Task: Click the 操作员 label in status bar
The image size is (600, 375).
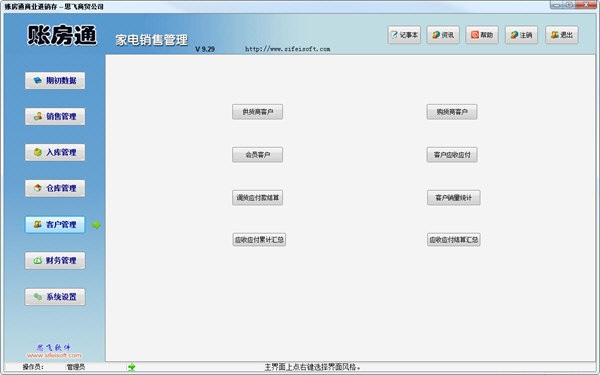Action: [x=33, y=367]
